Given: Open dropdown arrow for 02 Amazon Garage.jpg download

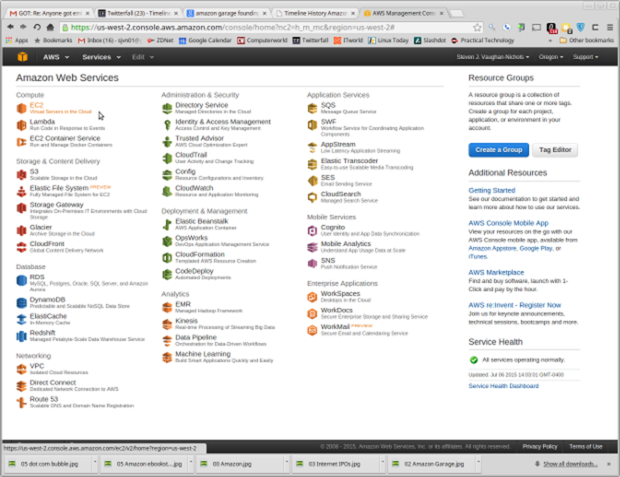Looking at the screenshot, I should pyautogui.click(x=478, y=463).
